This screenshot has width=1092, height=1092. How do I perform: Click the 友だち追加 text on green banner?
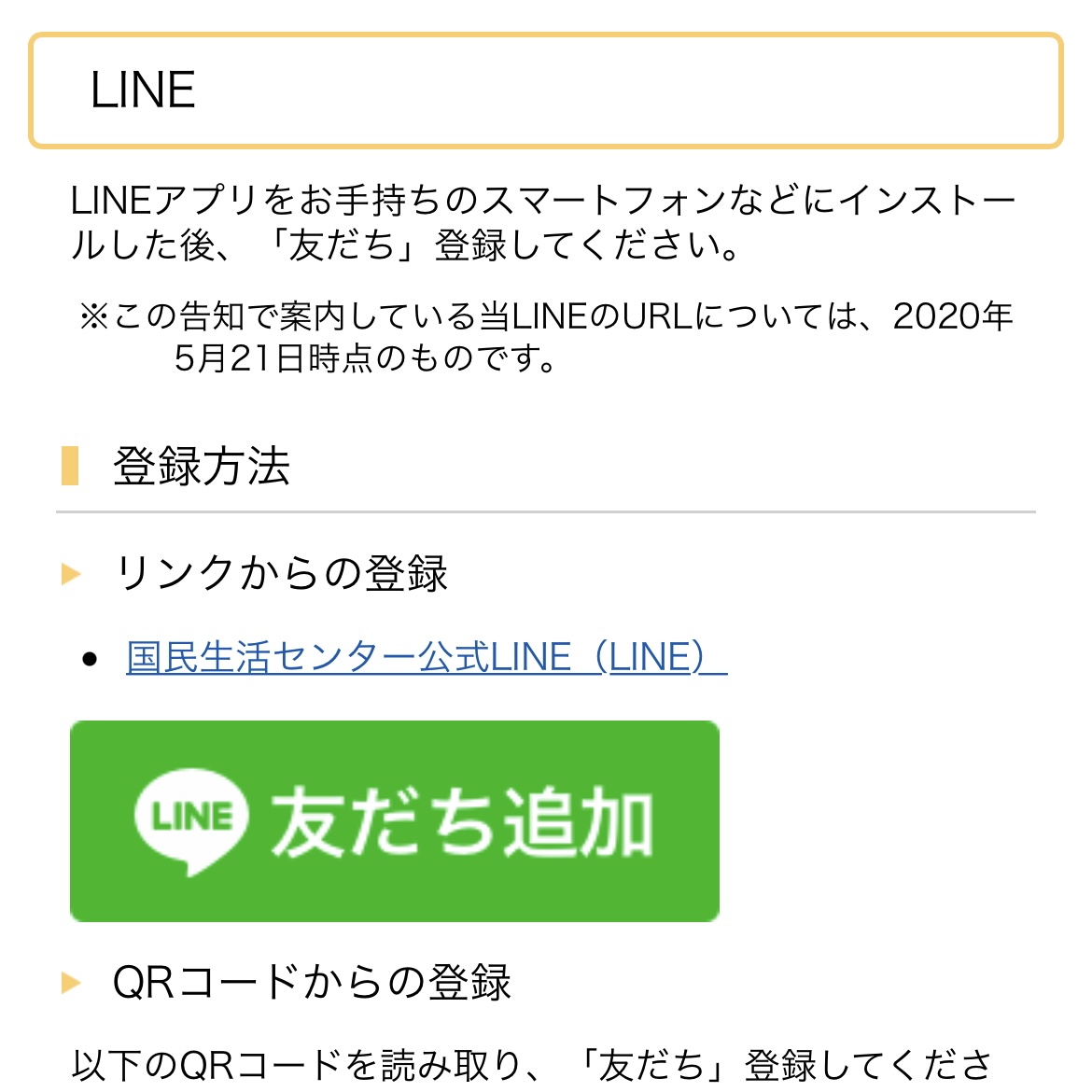point(461,821)
